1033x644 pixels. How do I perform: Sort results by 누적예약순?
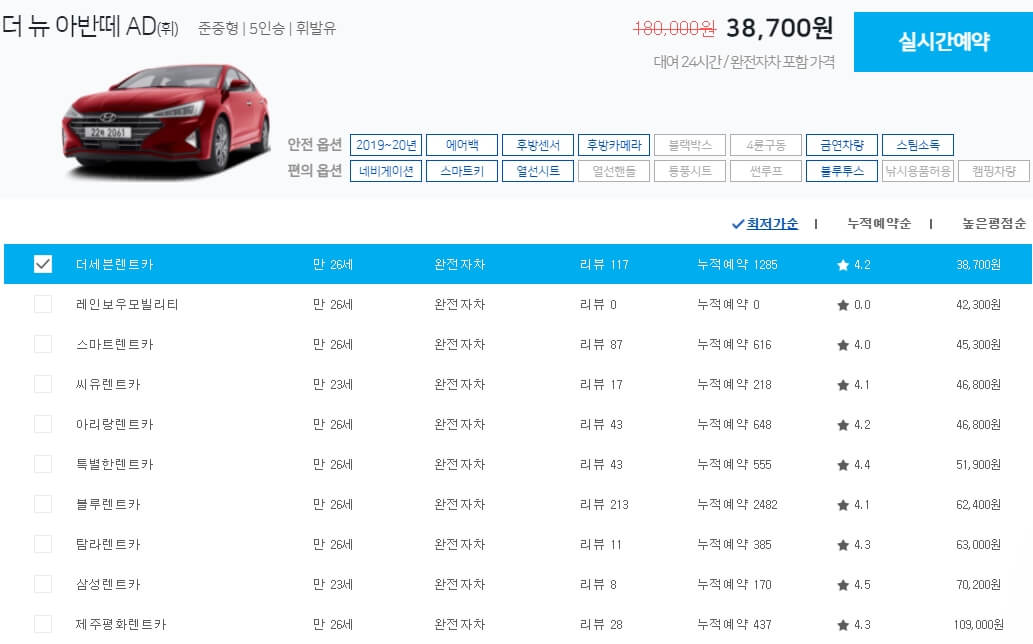(881, 222)
